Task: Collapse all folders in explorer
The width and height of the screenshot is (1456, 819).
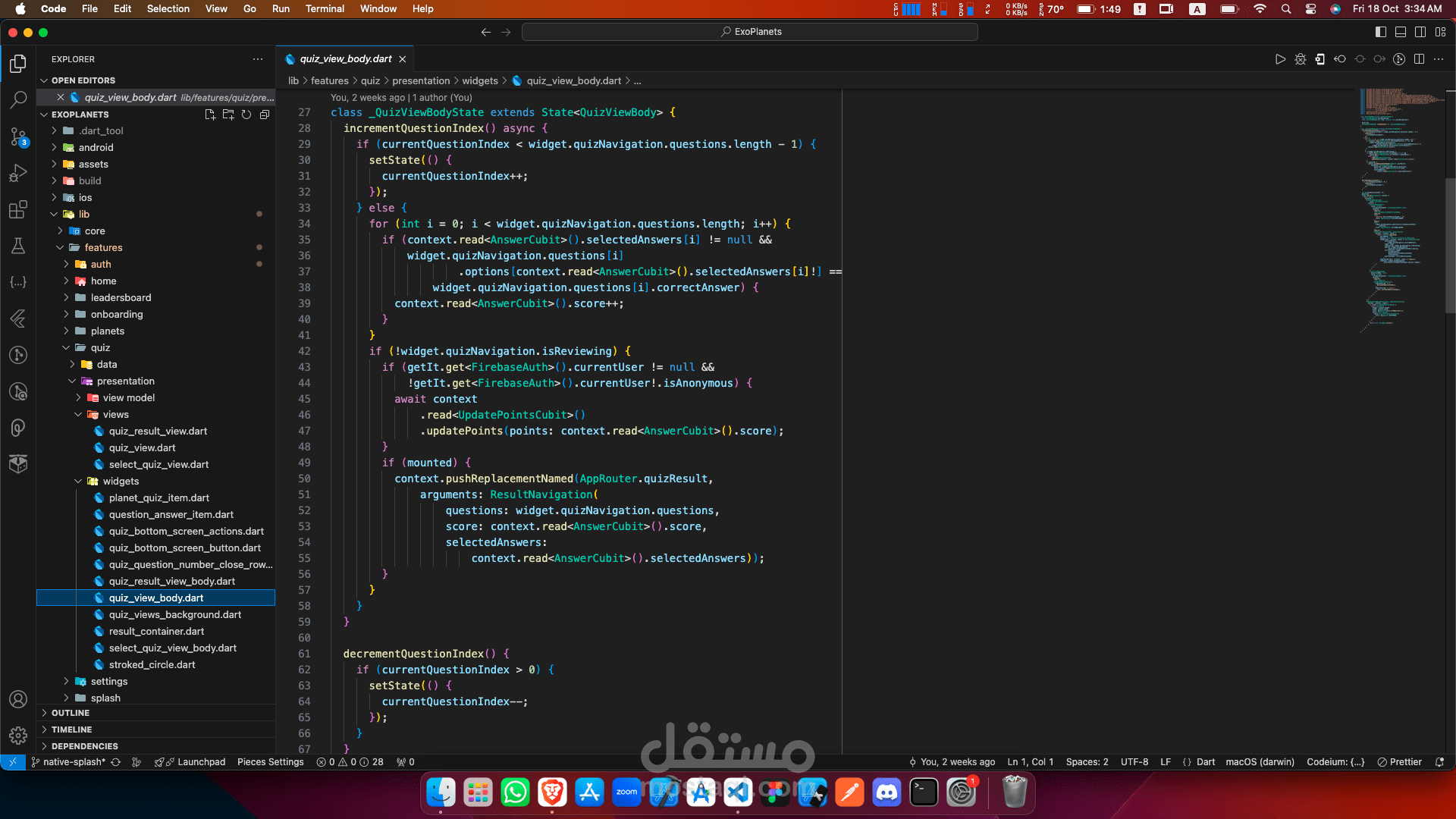Action: pyautogui.click(x=265, y=115)
